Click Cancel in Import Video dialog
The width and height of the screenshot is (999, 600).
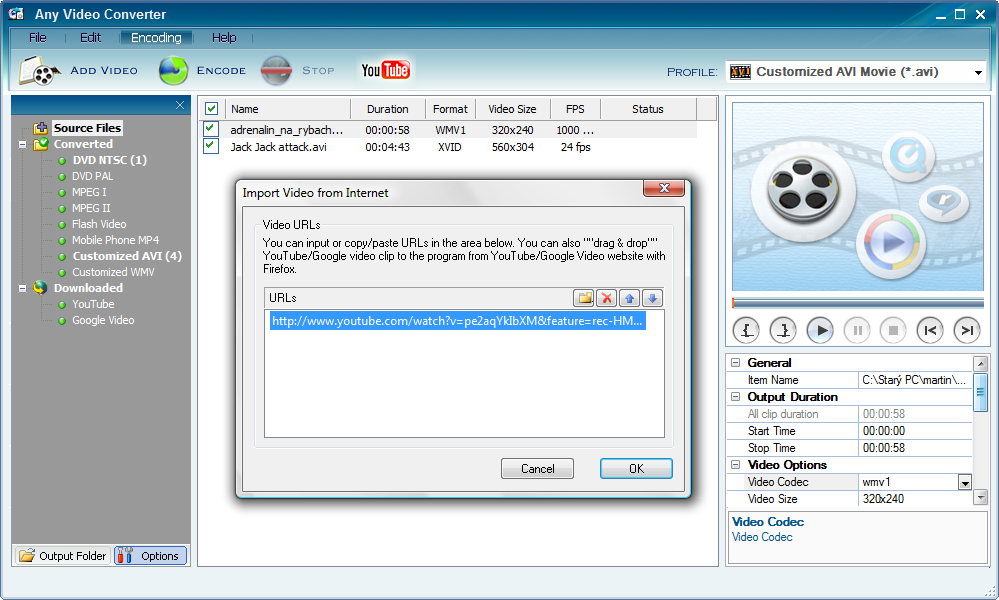(x=537, y=469)
